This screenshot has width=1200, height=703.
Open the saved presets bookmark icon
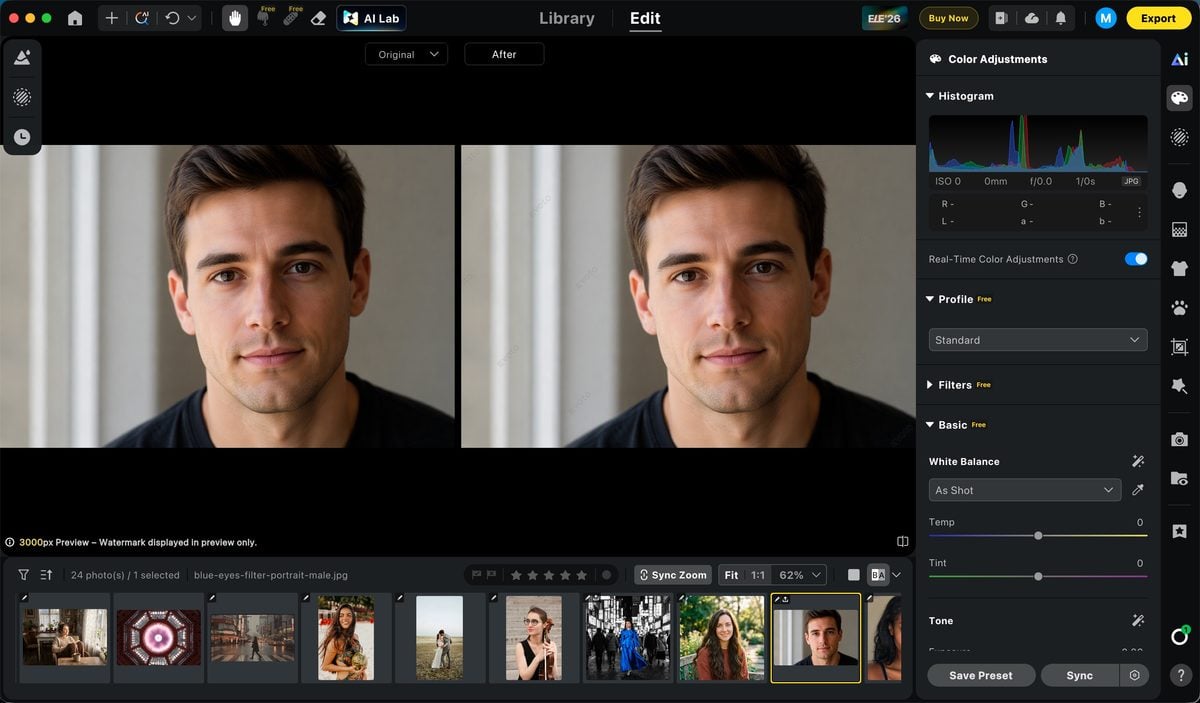pos(1179,531)
